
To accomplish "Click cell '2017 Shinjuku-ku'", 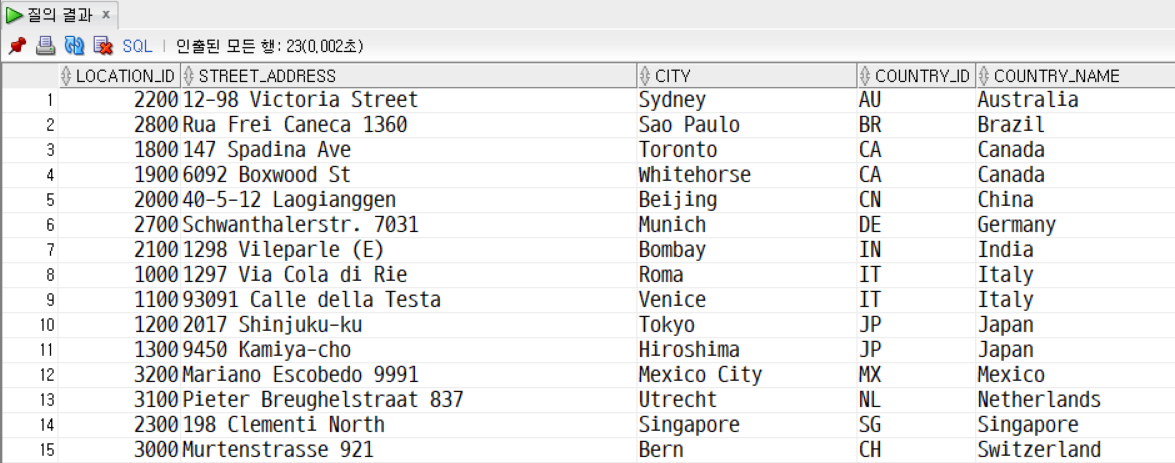I will pos(408,325).
